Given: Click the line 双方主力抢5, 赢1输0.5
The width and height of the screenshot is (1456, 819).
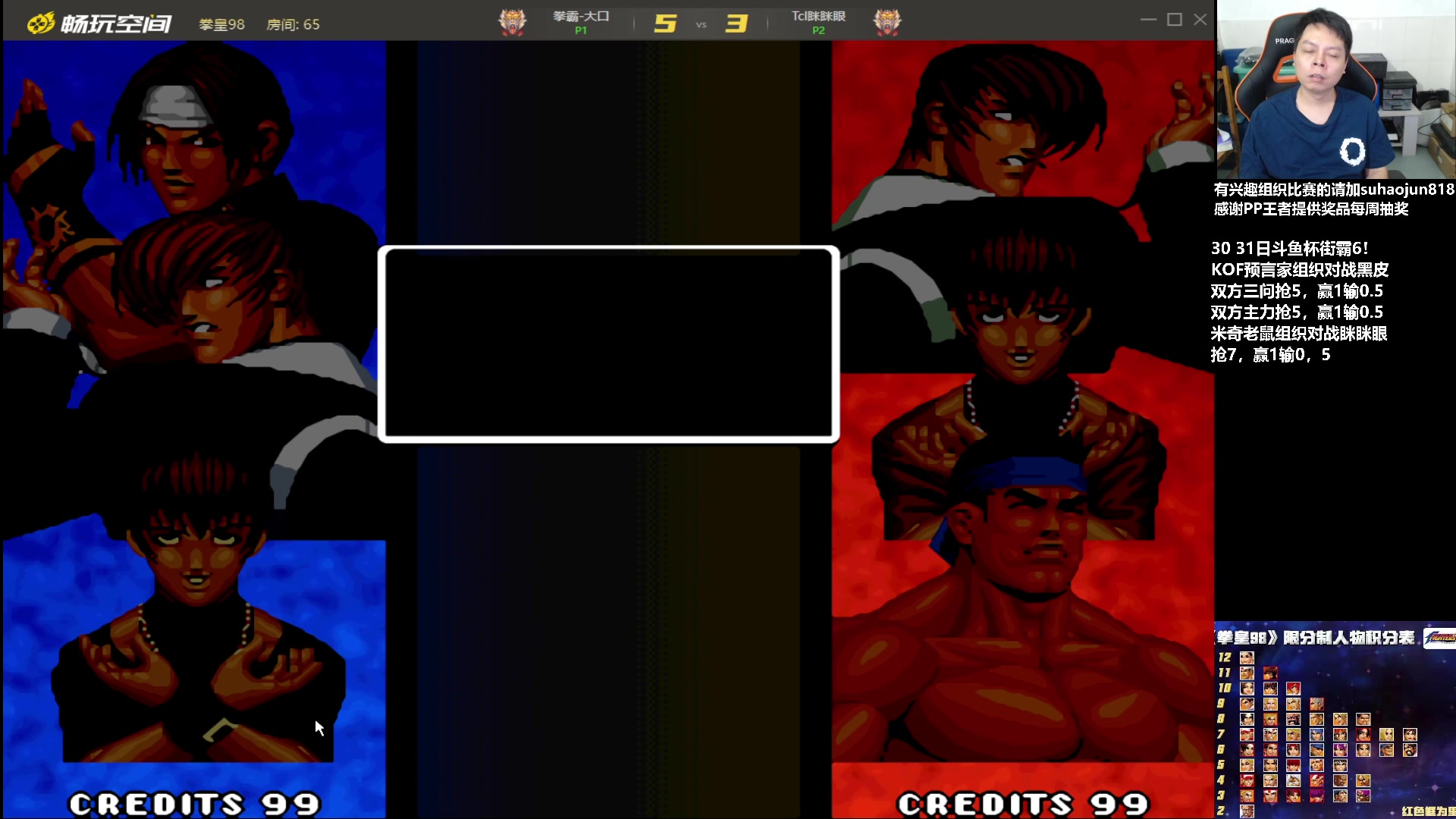Looking at the screenshot, I should (x=1297, y=312).
